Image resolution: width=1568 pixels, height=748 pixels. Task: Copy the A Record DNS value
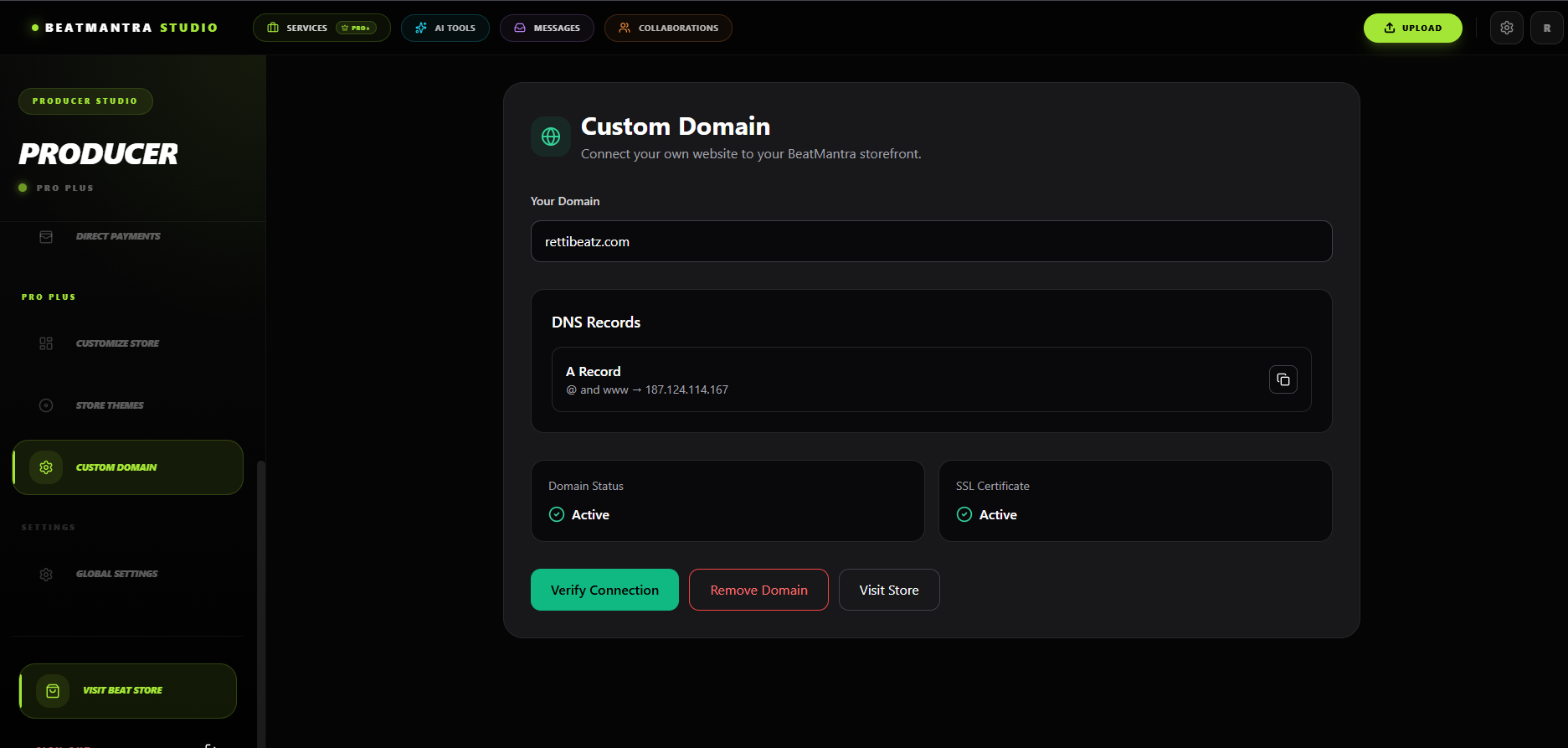point(1283,379)
